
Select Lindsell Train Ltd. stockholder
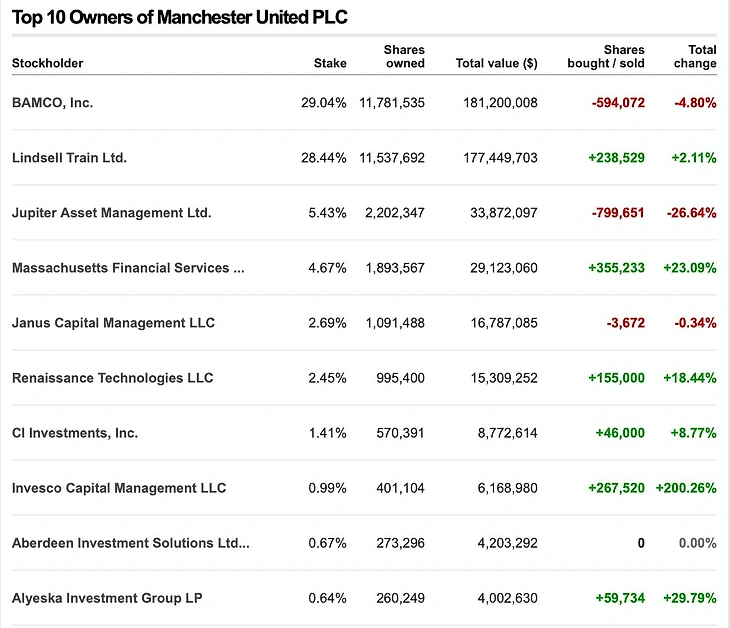click(x=69, y=157)
